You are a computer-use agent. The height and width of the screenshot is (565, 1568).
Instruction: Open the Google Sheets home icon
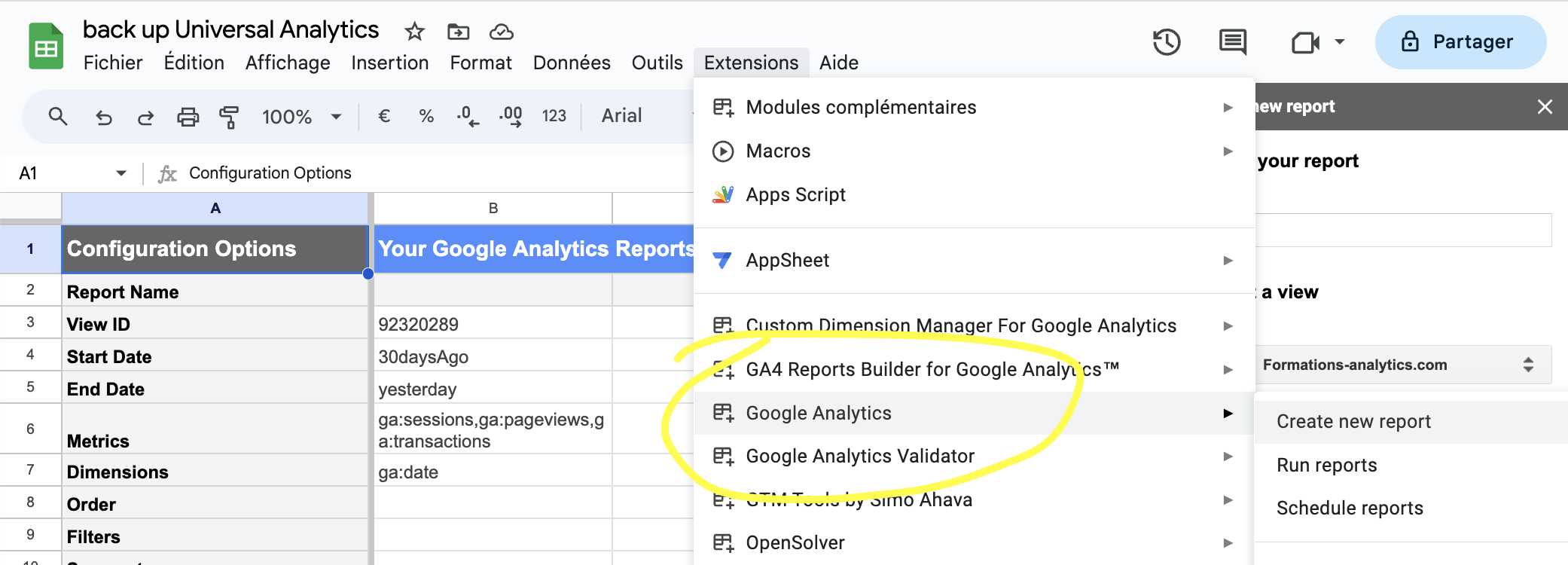pos(46,47)
